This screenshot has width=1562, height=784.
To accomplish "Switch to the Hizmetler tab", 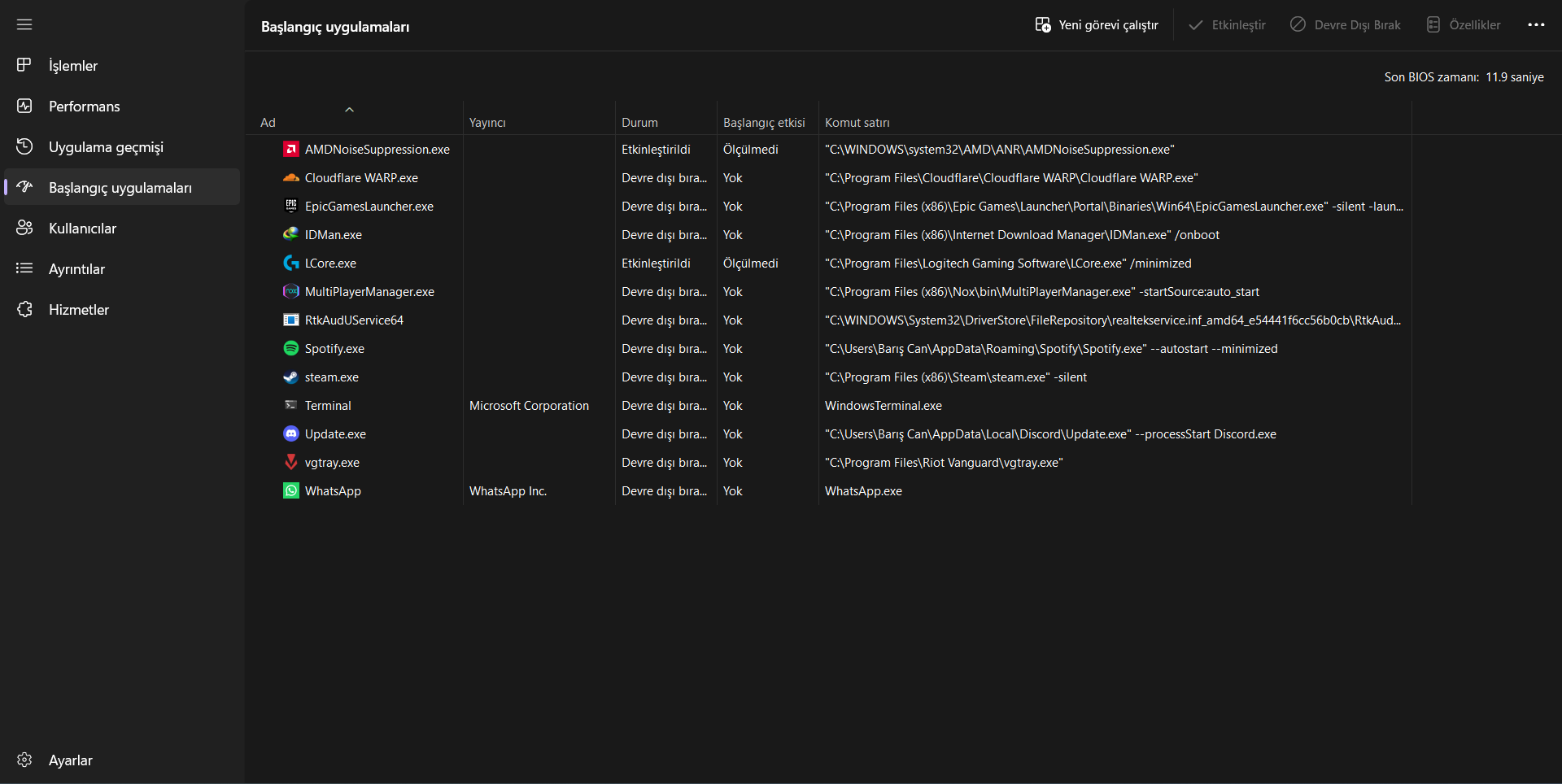I will 78,309.
